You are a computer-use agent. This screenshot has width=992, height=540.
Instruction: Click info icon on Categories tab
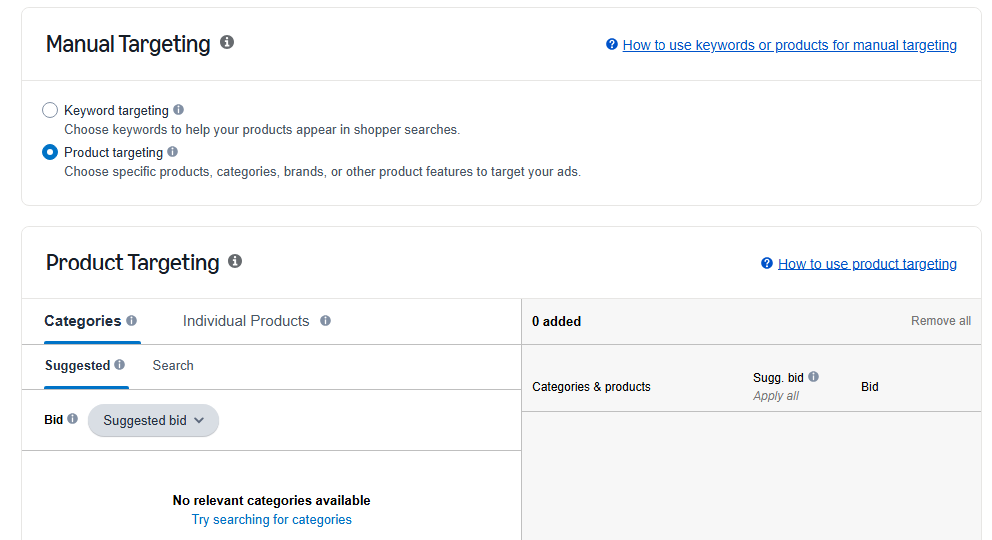coord(132,321)
